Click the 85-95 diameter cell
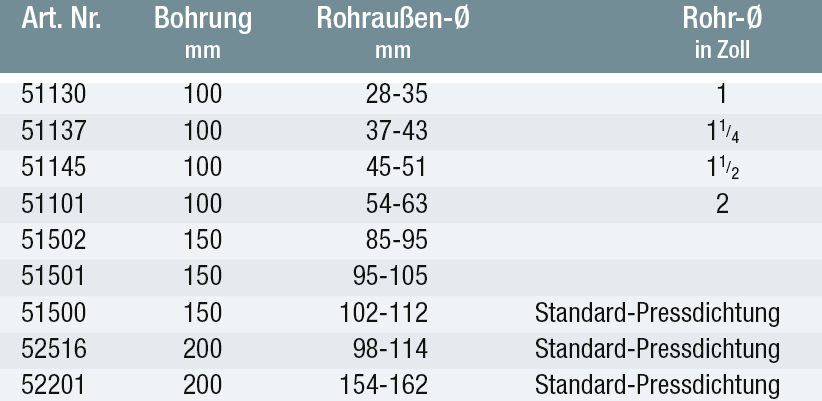This screenshot has width=822, height=401. (x=396, y=240)
